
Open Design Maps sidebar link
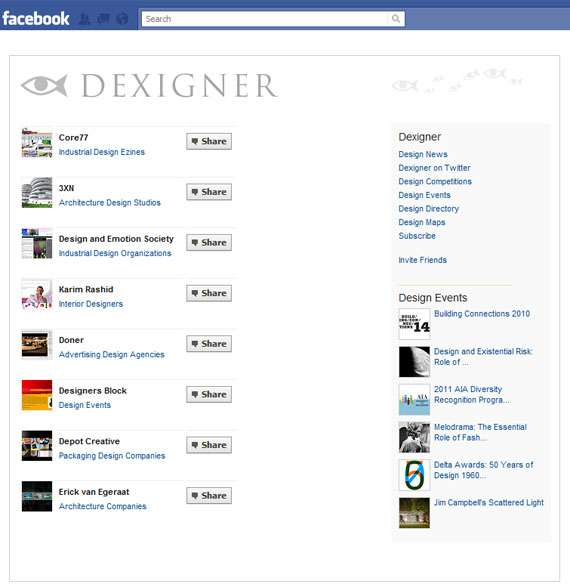[422, 222]
